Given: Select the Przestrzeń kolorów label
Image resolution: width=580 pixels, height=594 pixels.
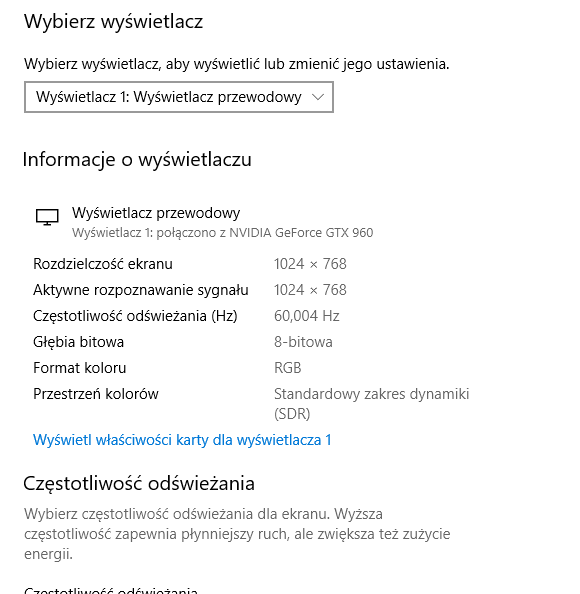Looking at the screenshot, I should pos(96,394).
